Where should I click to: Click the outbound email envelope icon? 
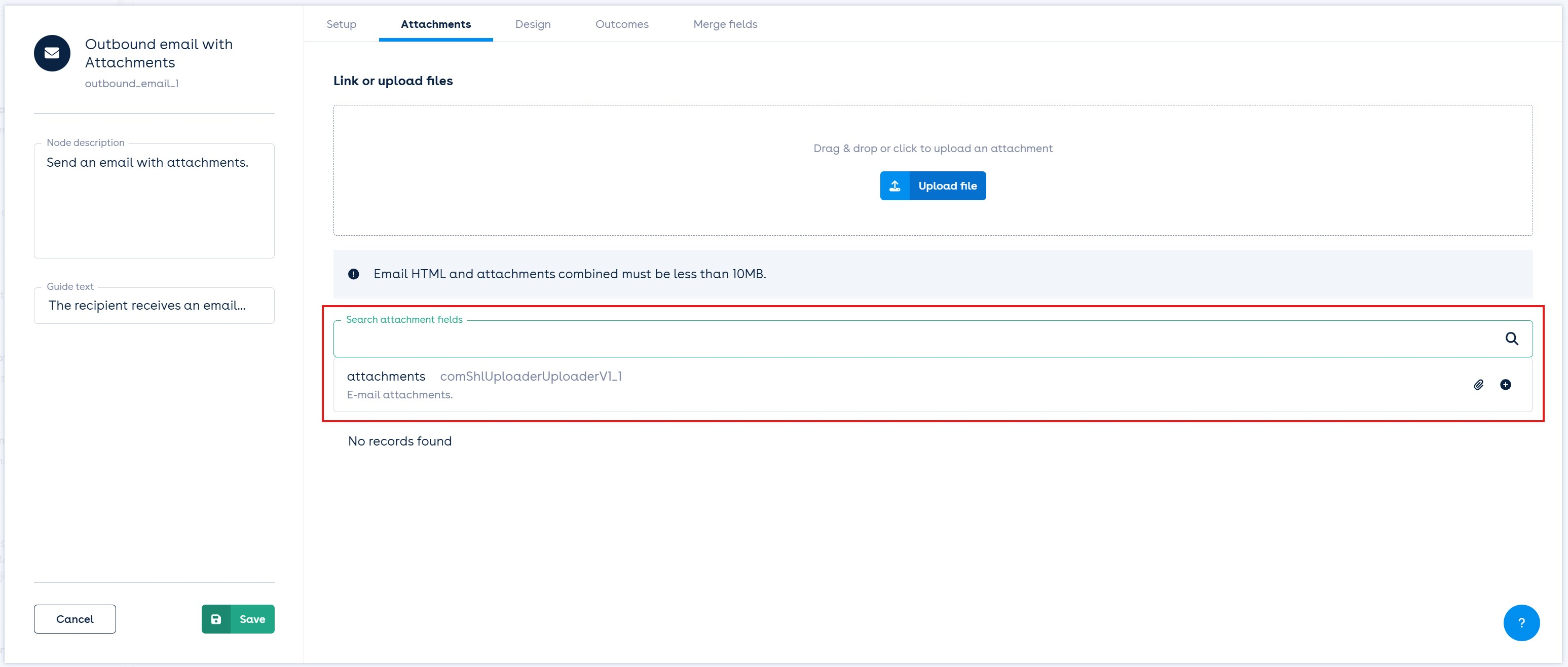coord(52,53)
